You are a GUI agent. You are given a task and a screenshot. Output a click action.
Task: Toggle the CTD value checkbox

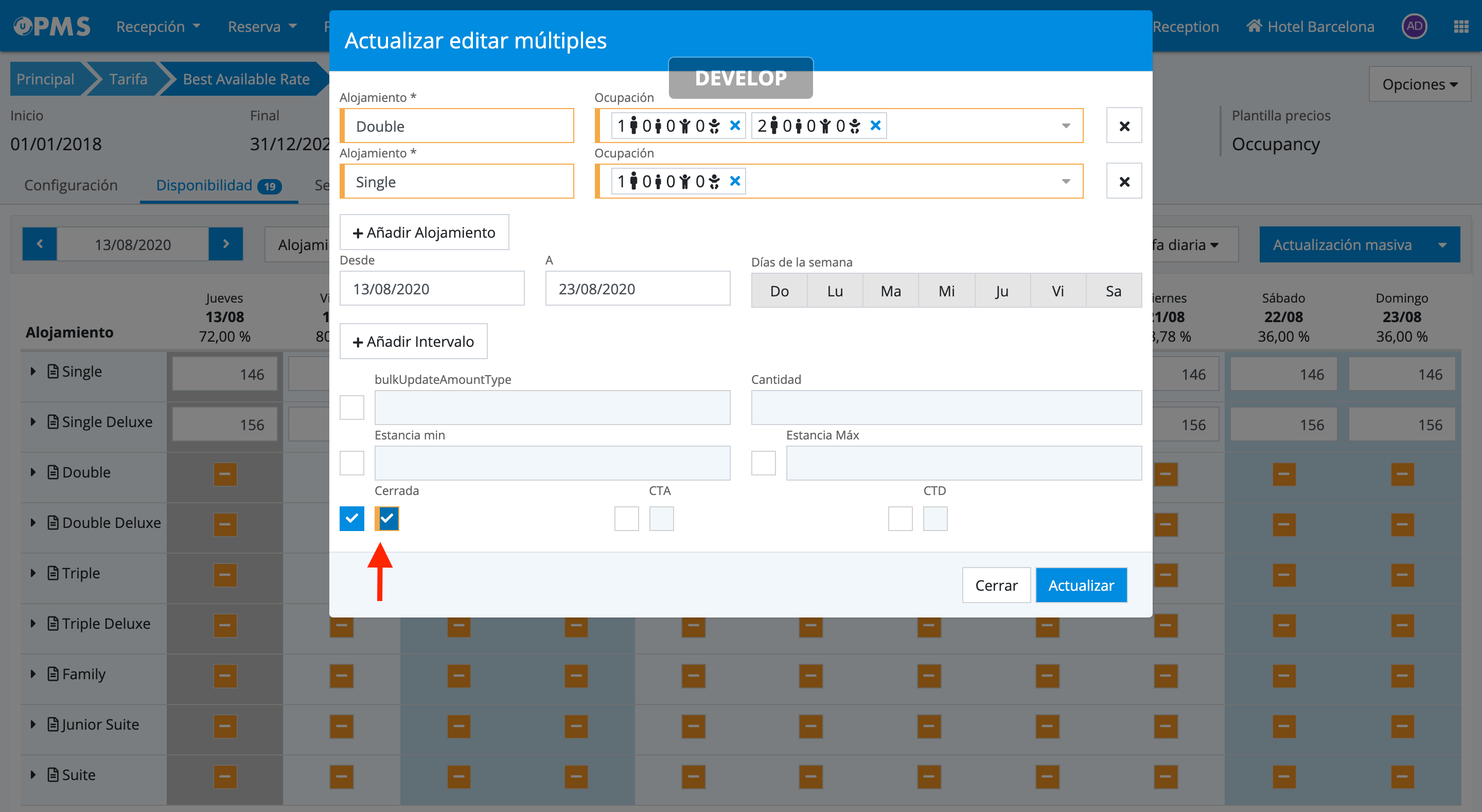coord(936,519)
